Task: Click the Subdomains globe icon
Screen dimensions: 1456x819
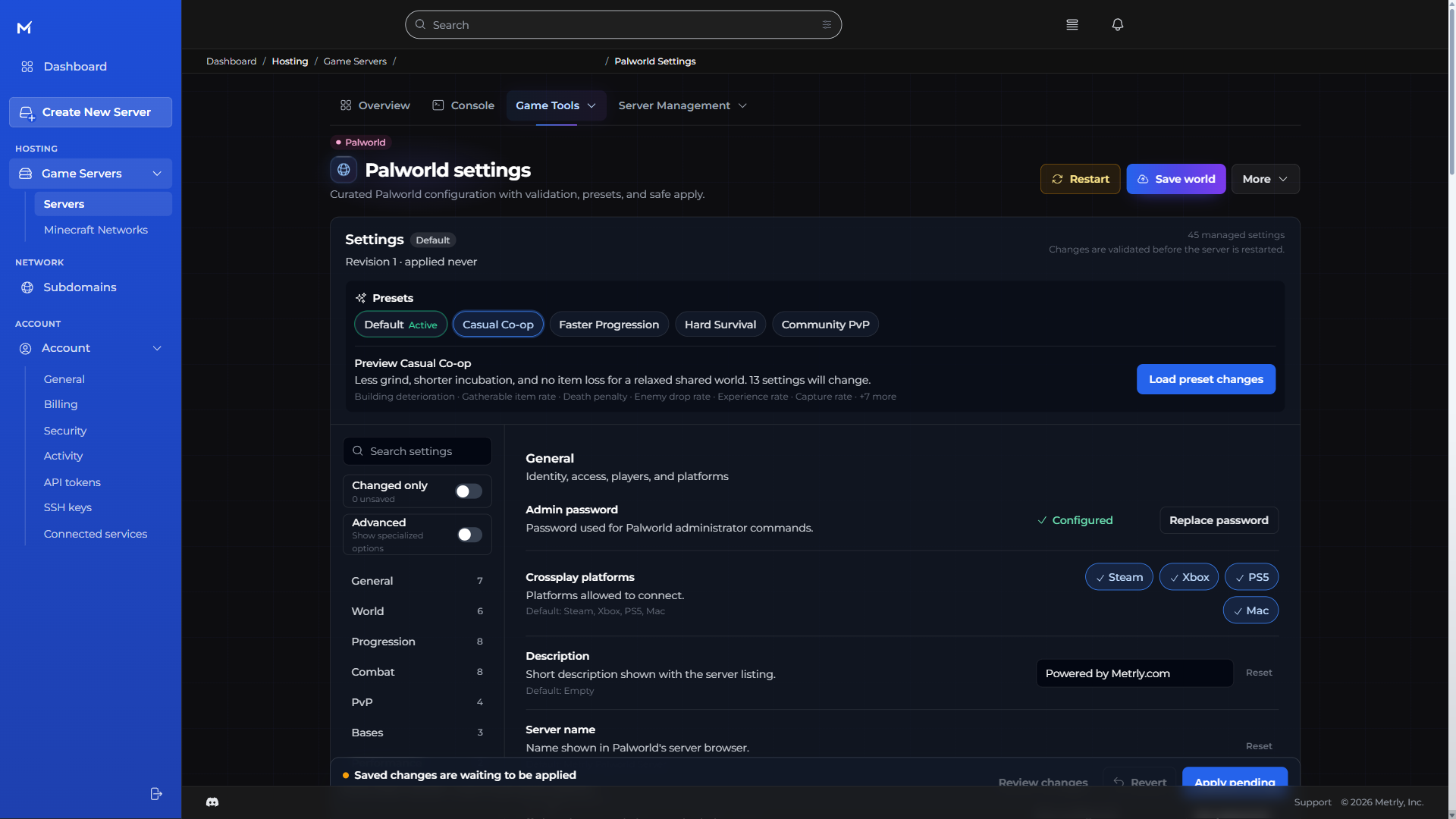Action: (27, 287)
